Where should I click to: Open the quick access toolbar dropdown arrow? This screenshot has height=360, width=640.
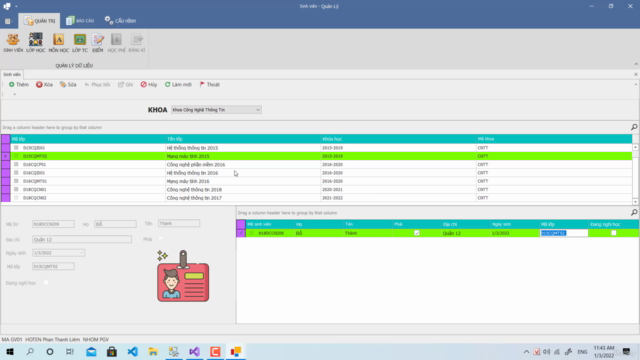point(16,6)
